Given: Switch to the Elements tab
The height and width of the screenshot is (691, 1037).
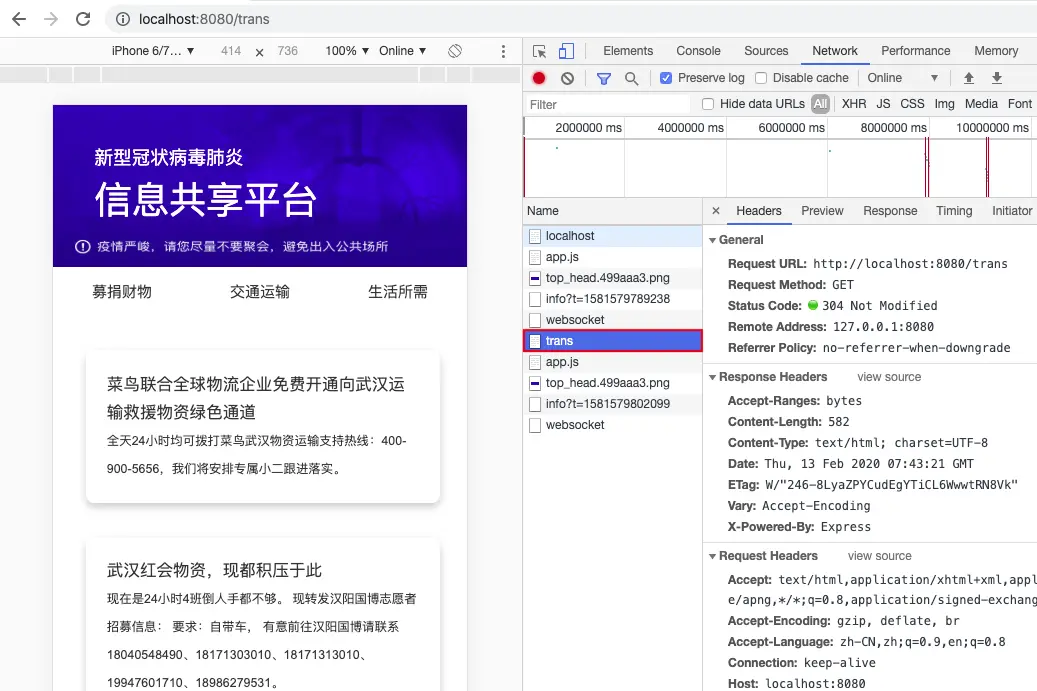Looking at the screenshot, I should point(628,51).
